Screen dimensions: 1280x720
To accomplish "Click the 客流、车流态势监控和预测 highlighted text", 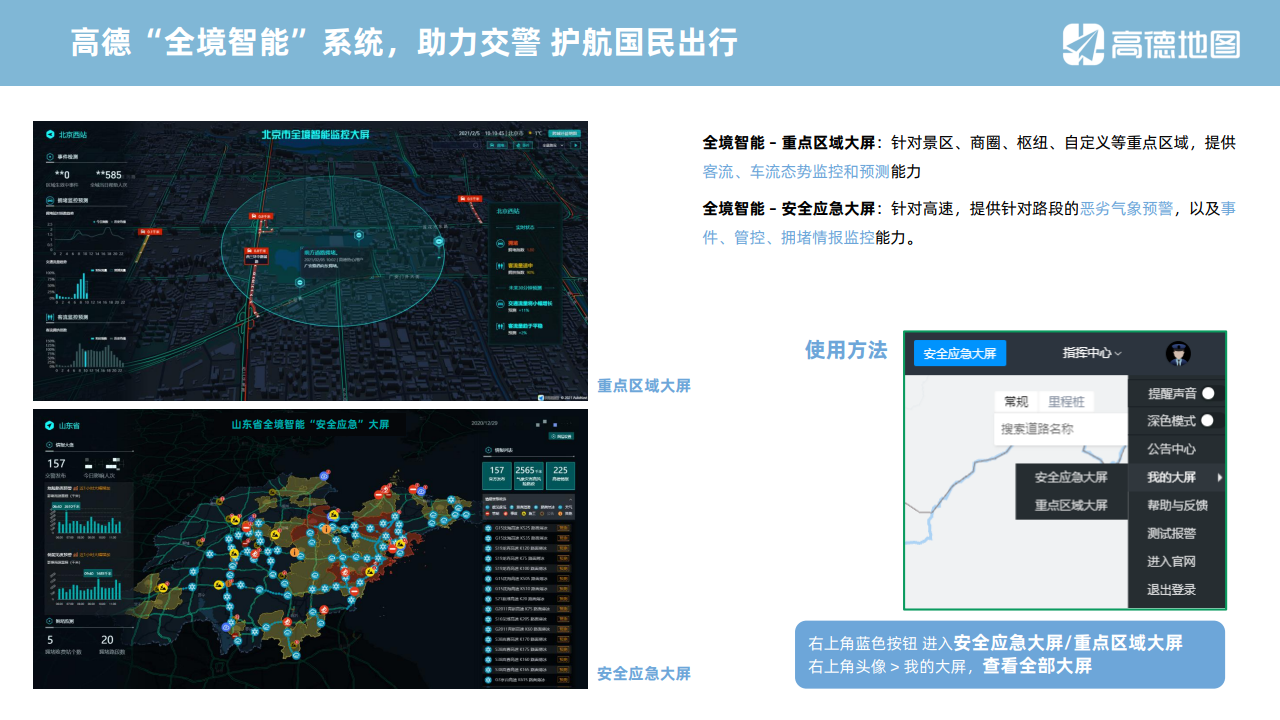I will pyautogui.click(x=796, y=171).
